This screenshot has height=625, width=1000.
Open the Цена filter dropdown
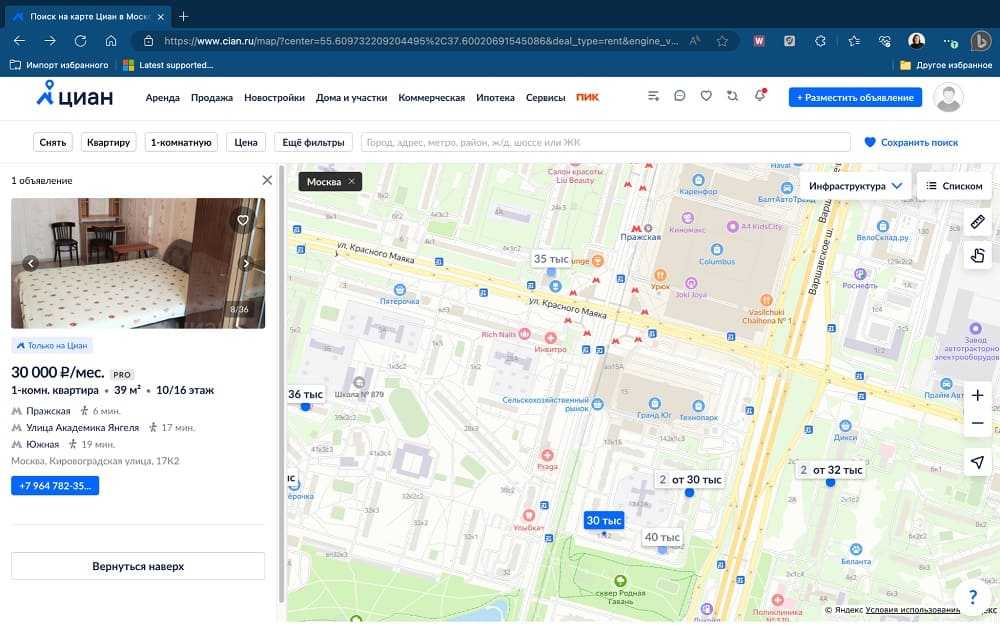tap(246, 142)
